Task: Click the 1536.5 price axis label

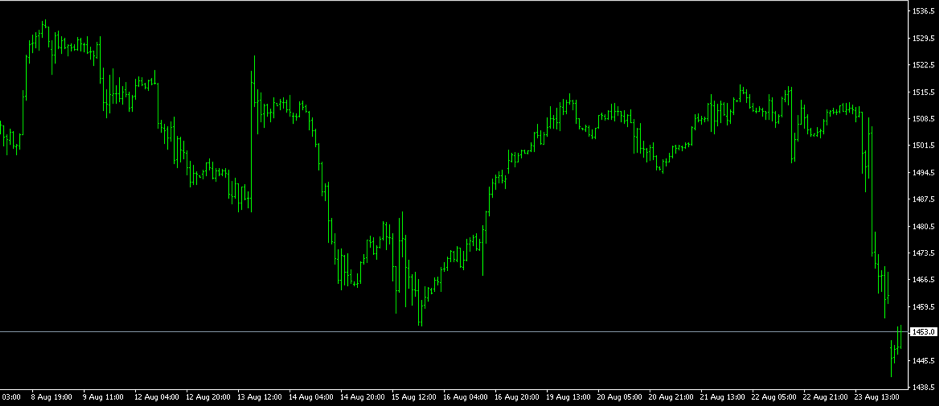Action: pos(924,11)
